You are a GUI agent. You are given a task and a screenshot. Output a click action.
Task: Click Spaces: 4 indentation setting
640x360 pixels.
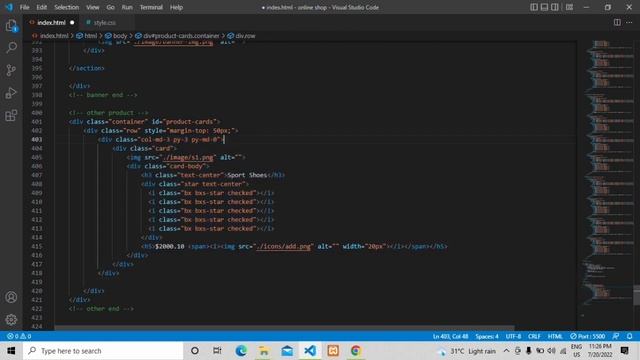(487, 336)
